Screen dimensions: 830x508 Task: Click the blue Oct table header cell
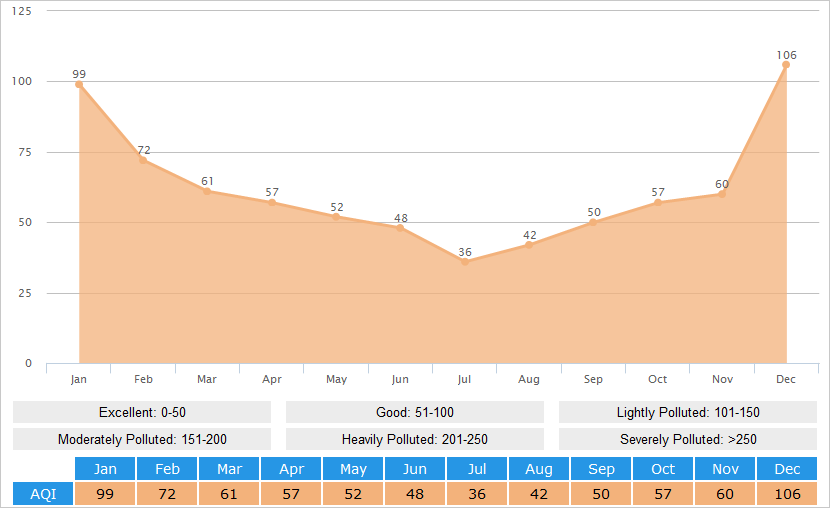(x=663, y=469)
